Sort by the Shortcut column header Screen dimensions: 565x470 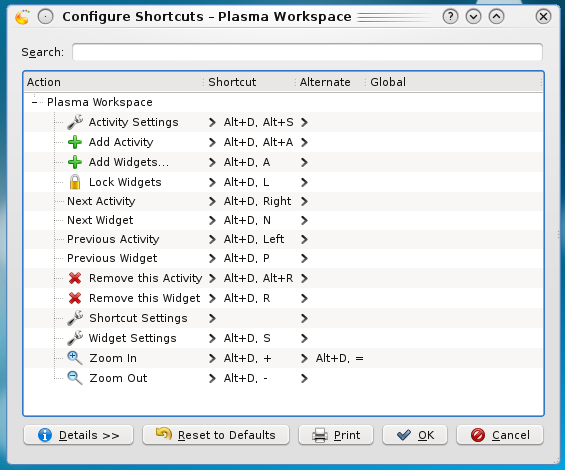[249, 82]
